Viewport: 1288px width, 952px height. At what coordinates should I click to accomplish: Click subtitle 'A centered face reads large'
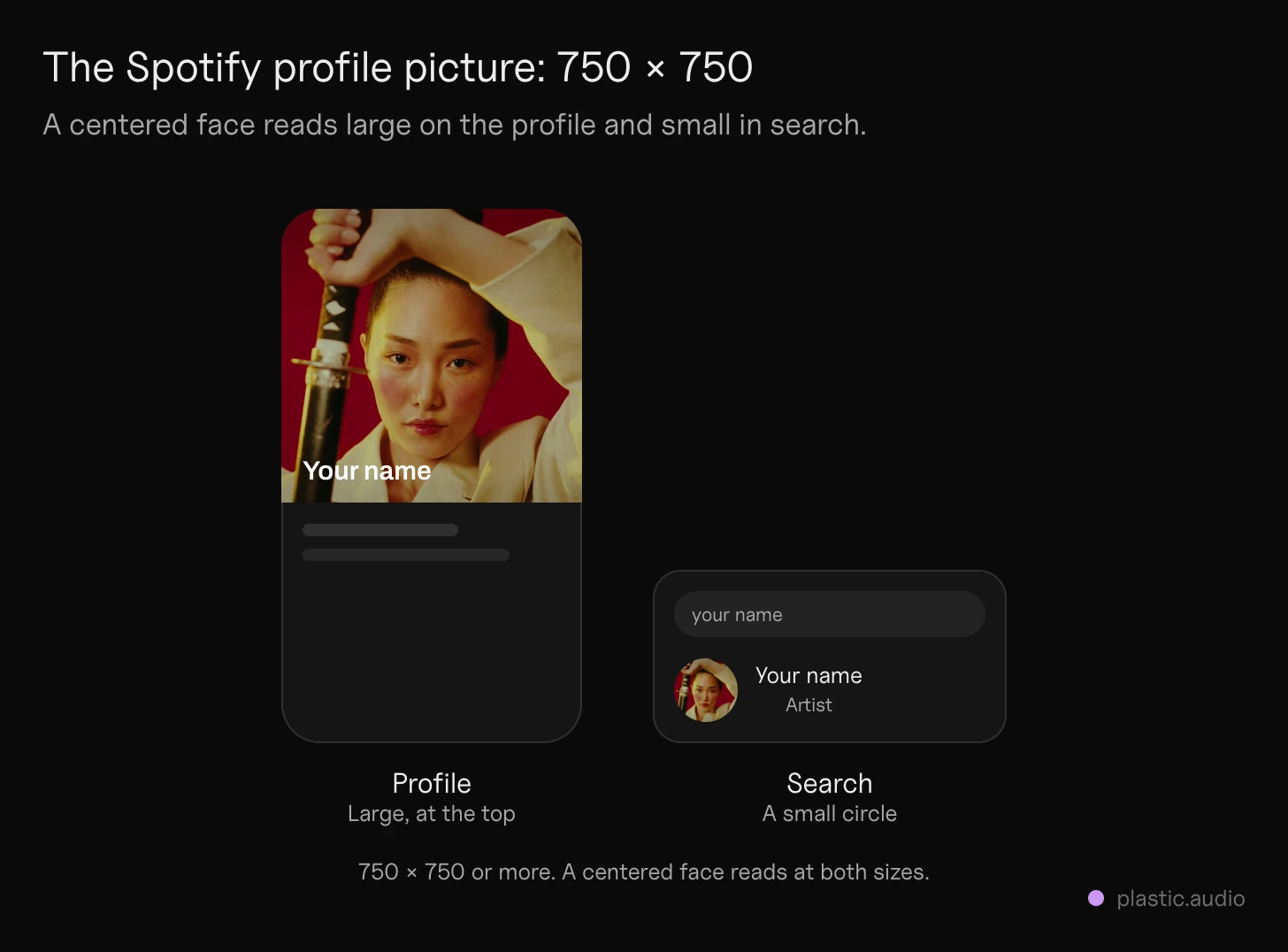455,125
